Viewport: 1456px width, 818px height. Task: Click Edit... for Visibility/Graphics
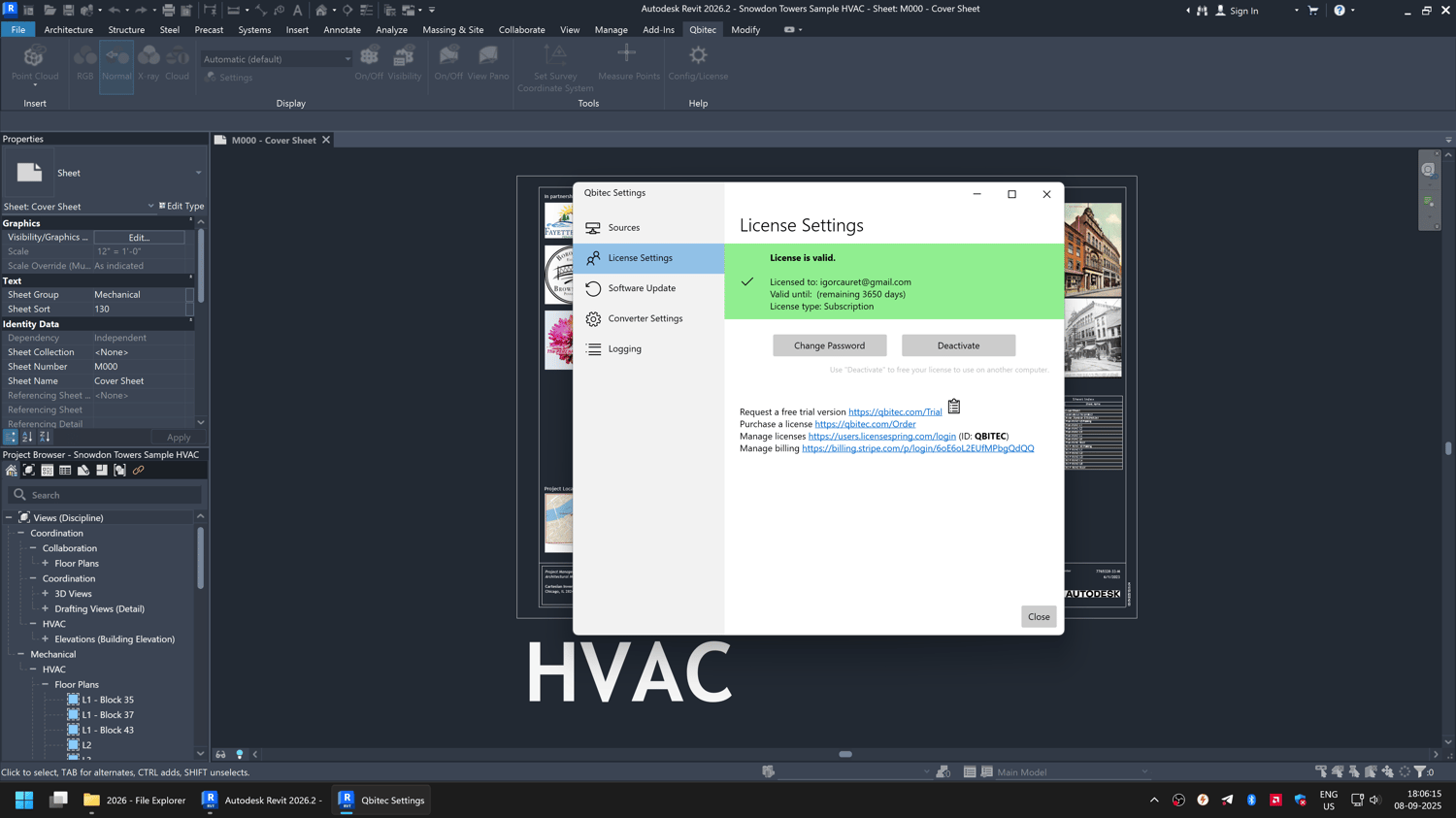pyautogui.click(x=139, y=238)
